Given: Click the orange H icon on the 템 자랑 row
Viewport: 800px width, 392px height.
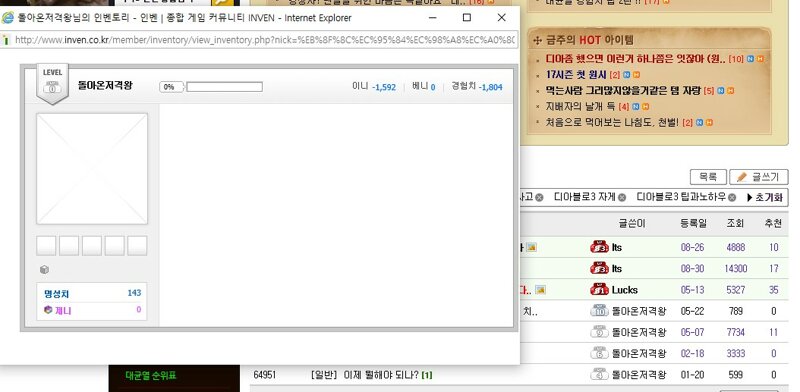Looking at the screenshot, I should click(x=730, y=91).
